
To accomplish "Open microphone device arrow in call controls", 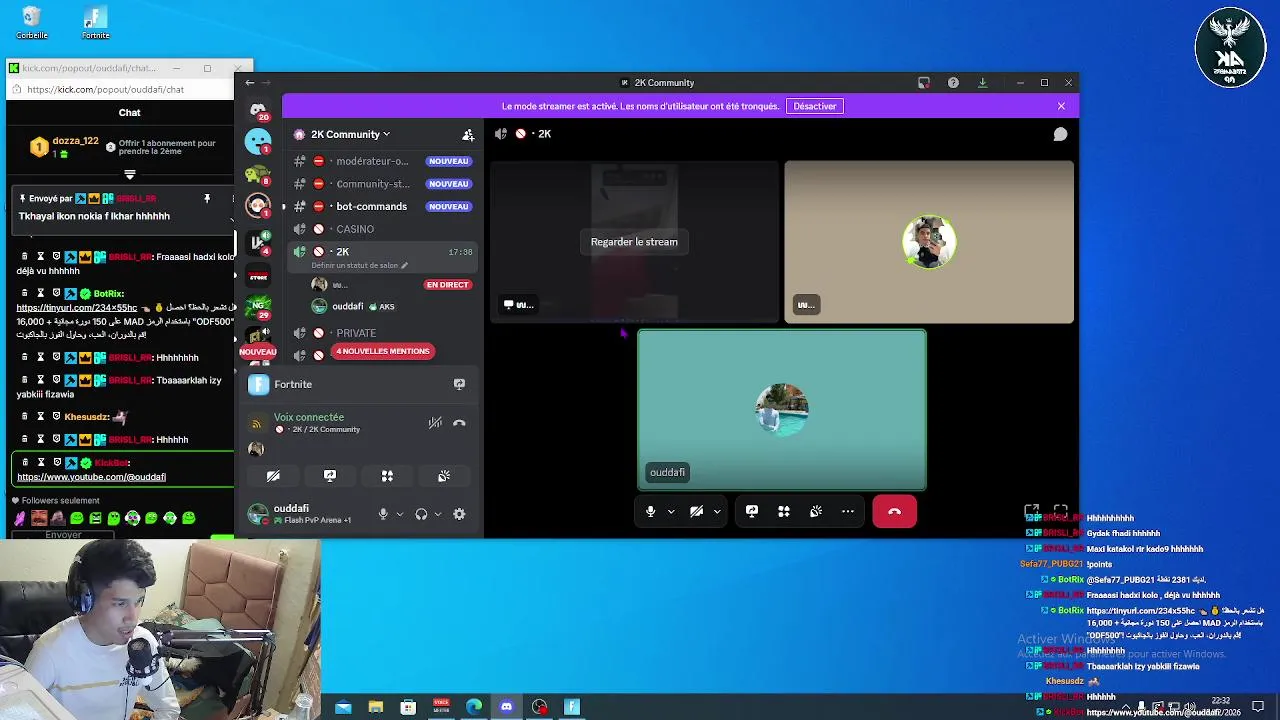I will 670,511.
